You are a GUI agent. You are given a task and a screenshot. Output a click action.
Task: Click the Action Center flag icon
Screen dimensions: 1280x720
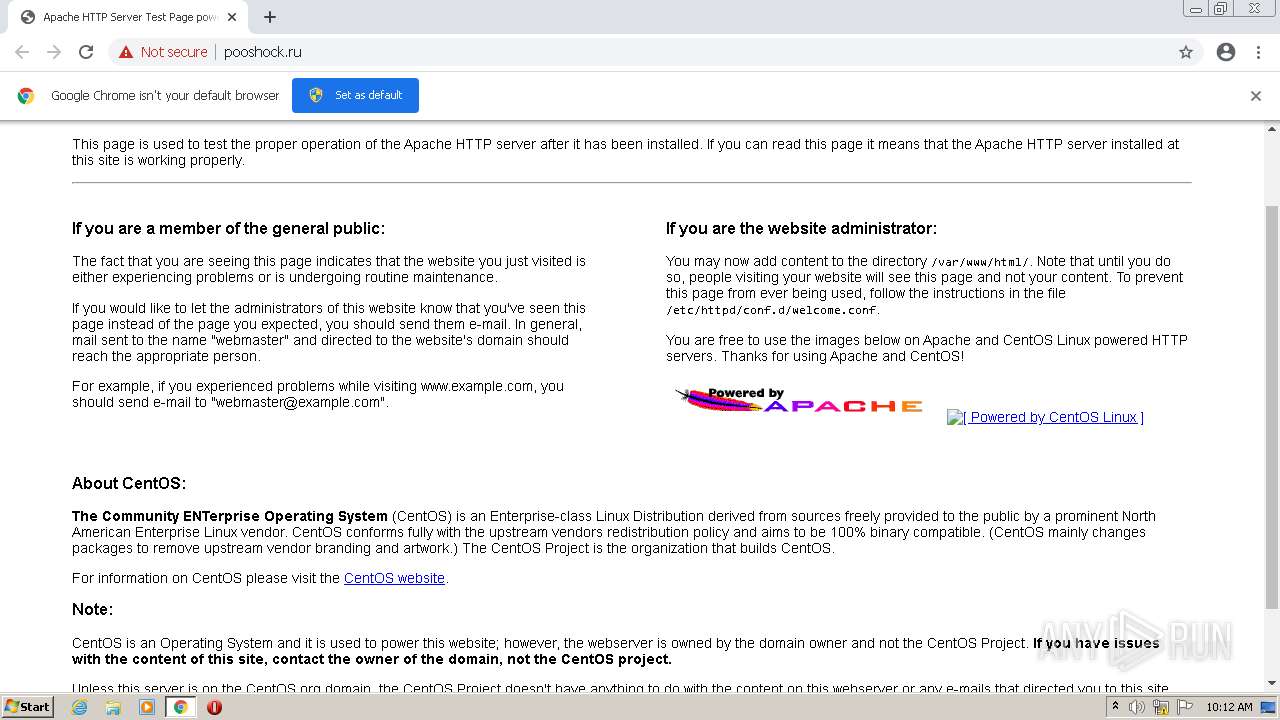[x=1185, y=707]
